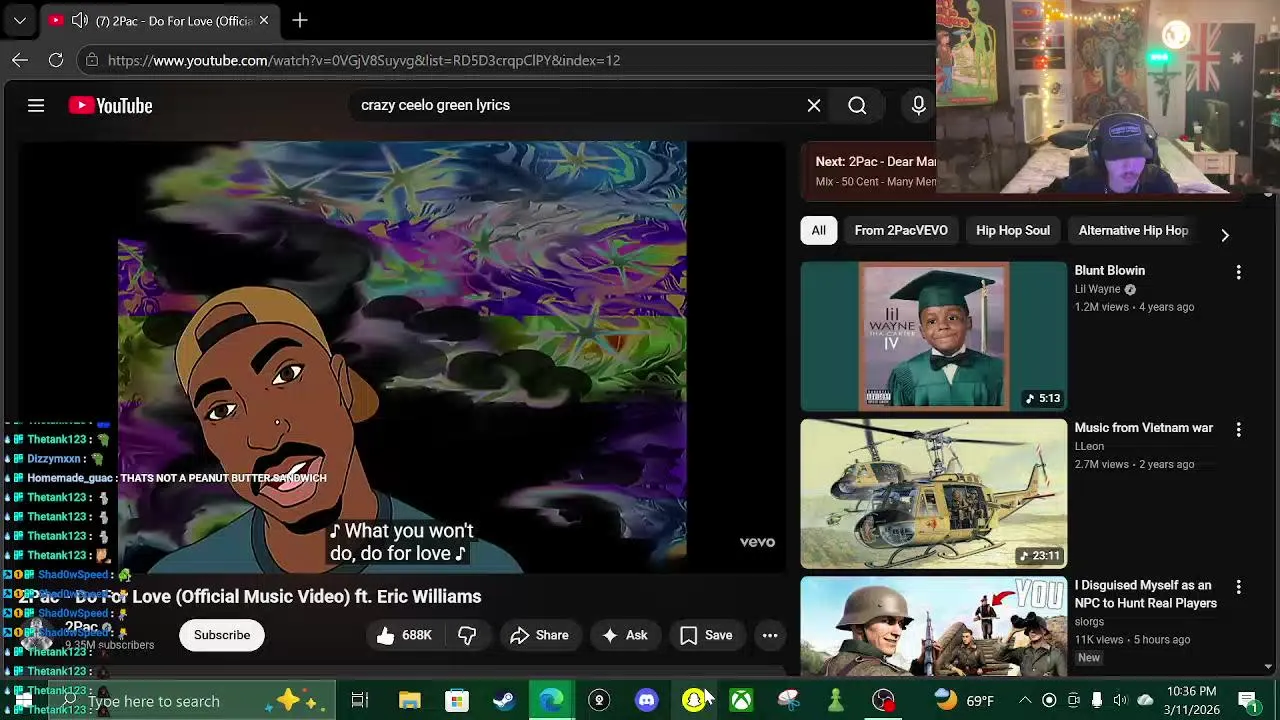Image resolution: width=1280 pixels, height=720 pixels.
Task: Save the video to a playlist
Action: (706, 635)
